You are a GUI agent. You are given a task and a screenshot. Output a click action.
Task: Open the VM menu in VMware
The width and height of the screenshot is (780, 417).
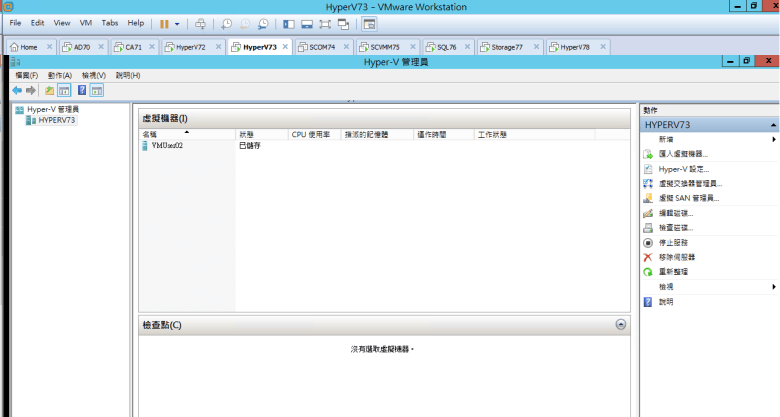pyautogui.click(x=84, y=22)
